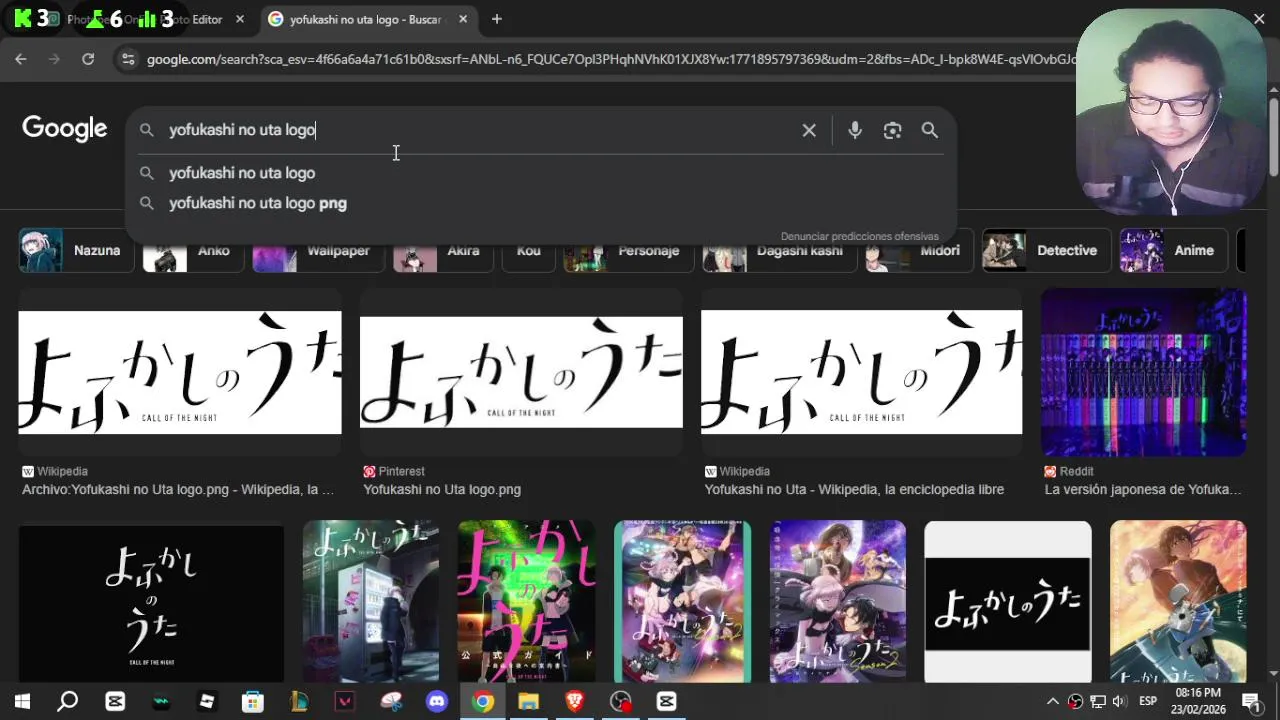Click 'Denunciar predicciones ofensivas' link

(860, 236)
